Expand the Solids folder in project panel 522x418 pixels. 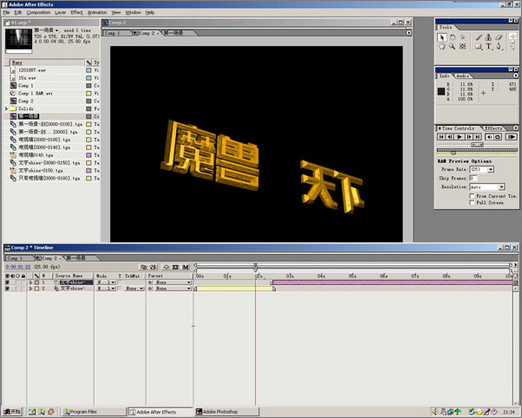(x=6, y=109)
